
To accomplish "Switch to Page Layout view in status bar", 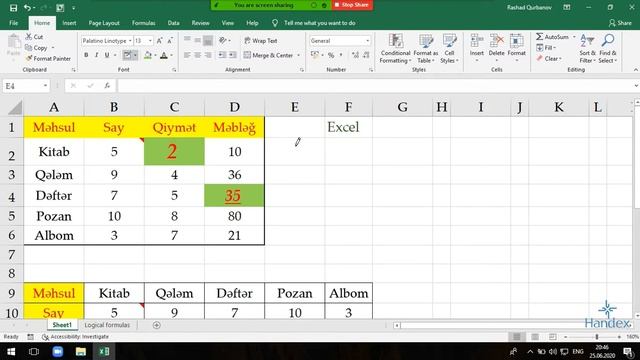I will pyautogui.click(x=535, y=337).
